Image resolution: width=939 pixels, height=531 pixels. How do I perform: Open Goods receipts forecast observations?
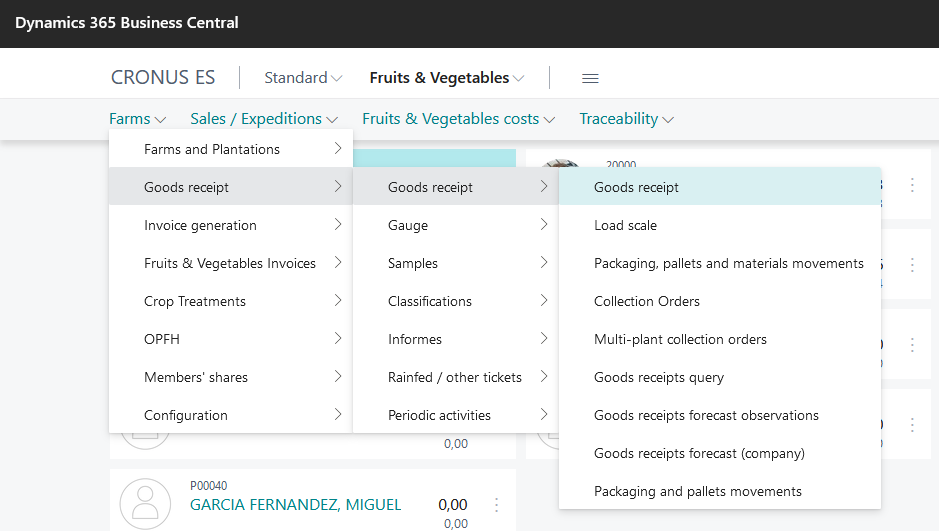point(720,415)
